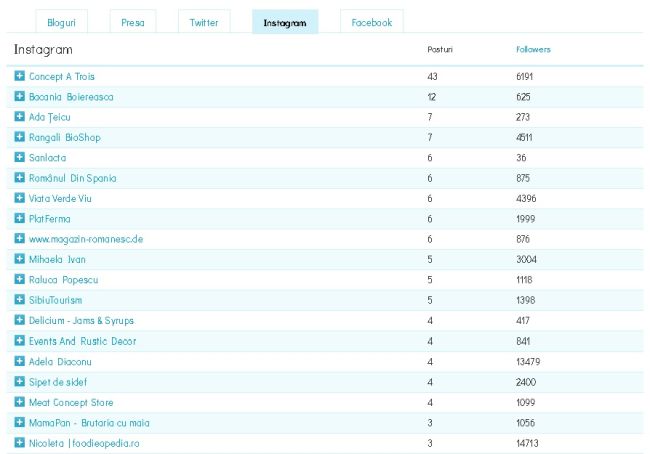
Task: Click plus icon next to Meat Concept Store
Action: [19, 402]
